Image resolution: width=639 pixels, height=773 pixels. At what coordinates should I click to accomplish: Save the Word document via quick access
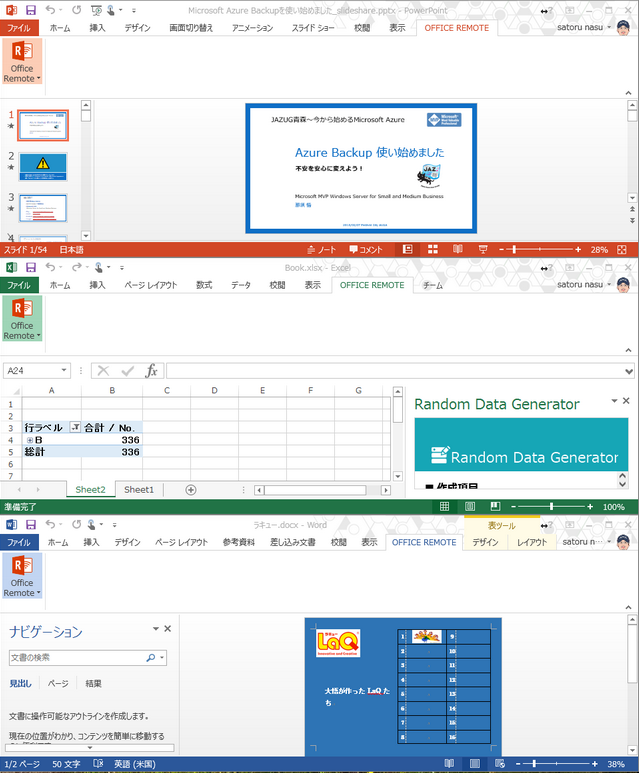click(31, 525)
